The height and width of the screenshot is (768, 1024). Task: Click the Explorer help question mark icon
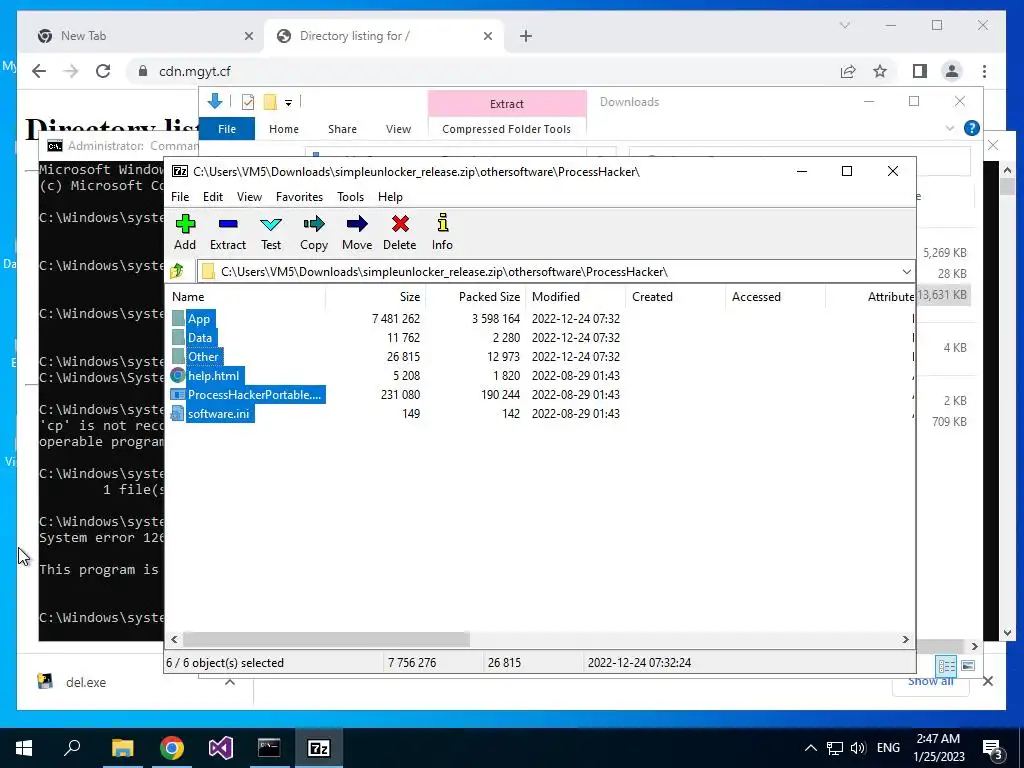[972, 128]
